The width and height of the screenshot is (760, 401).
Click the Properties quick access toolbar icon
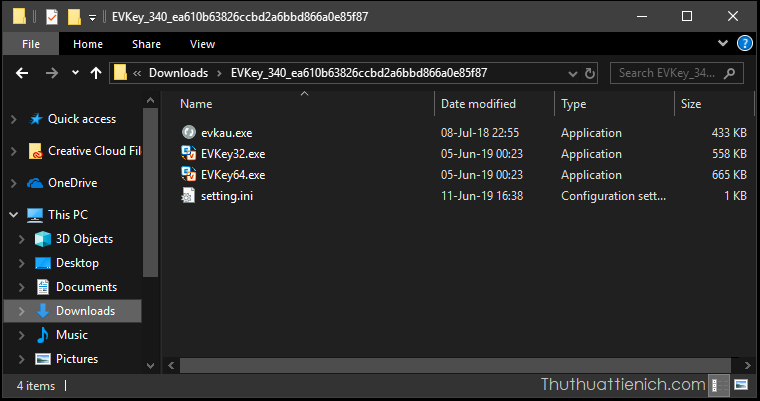click(x=52, y=16)
